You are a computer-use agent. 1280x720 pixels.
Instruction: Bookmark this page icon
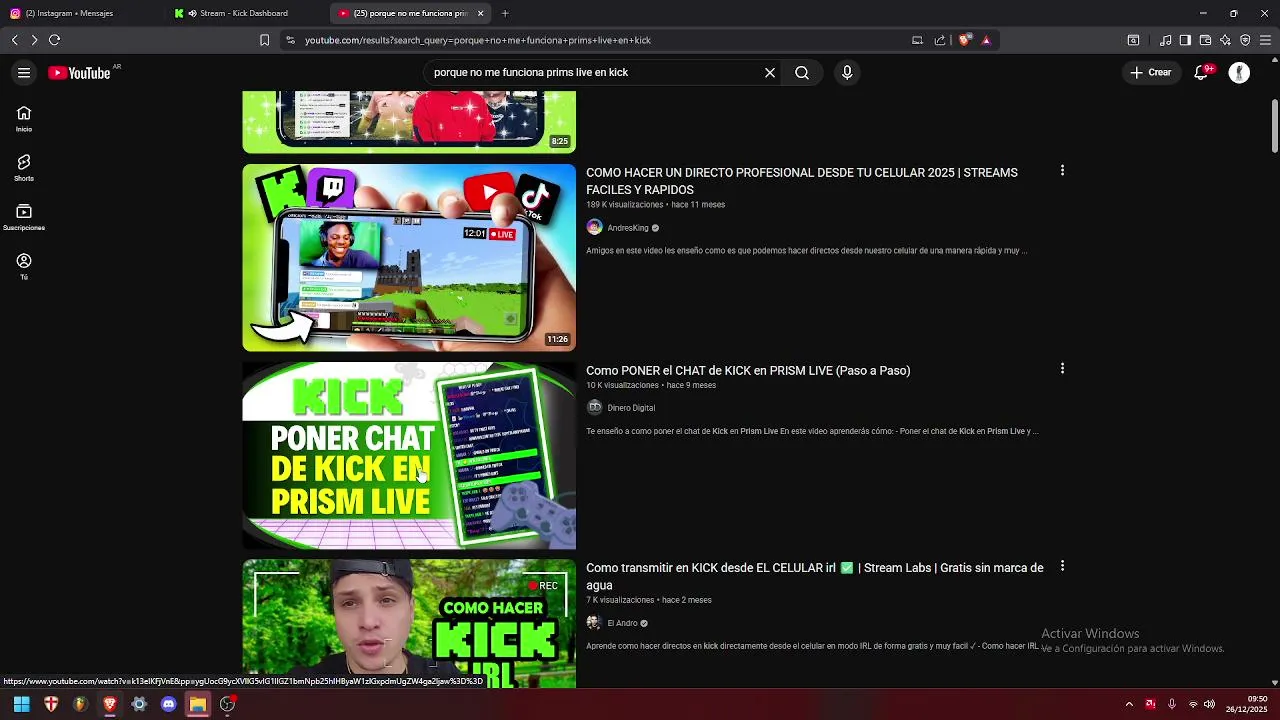coord(264,40)
